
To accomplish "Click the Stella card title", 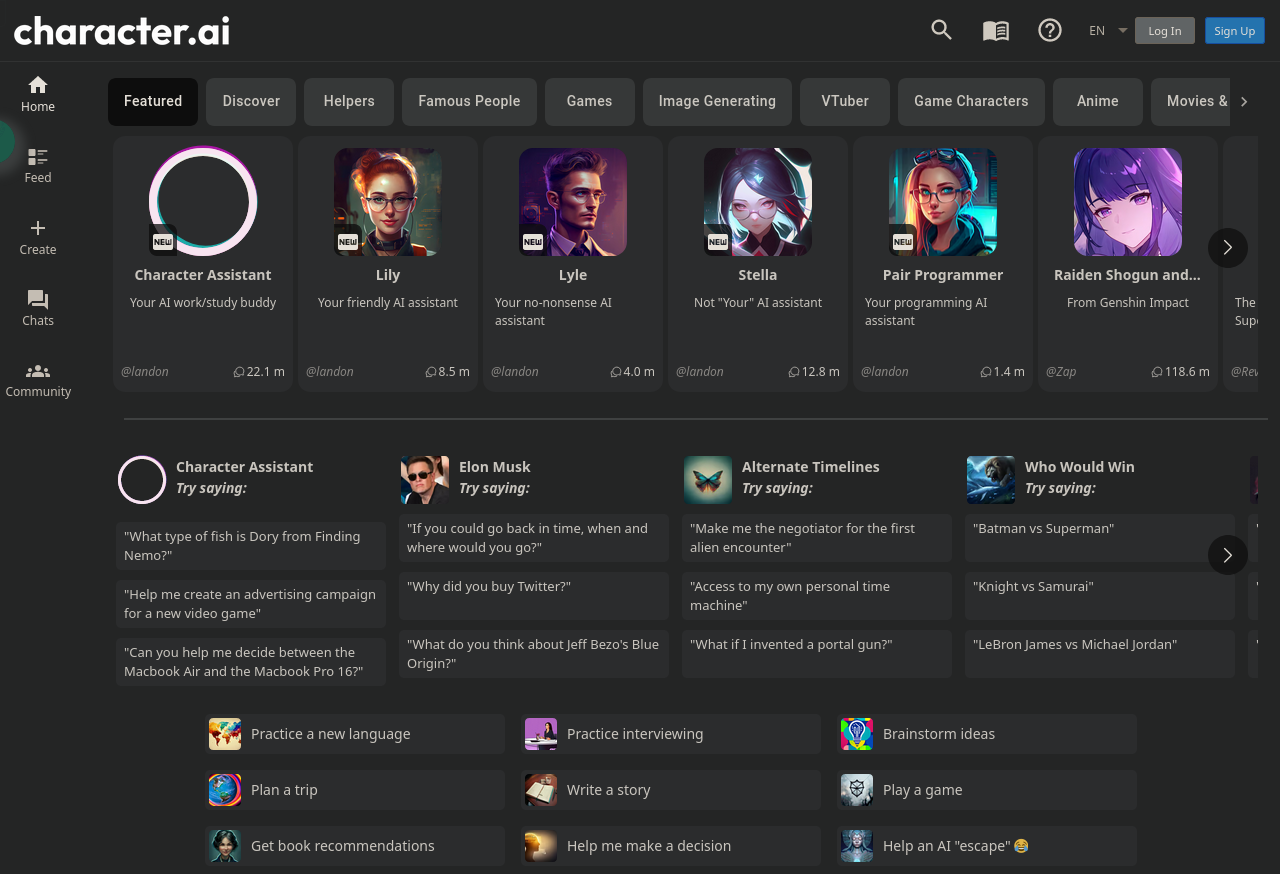I will (x=758, y=275).
